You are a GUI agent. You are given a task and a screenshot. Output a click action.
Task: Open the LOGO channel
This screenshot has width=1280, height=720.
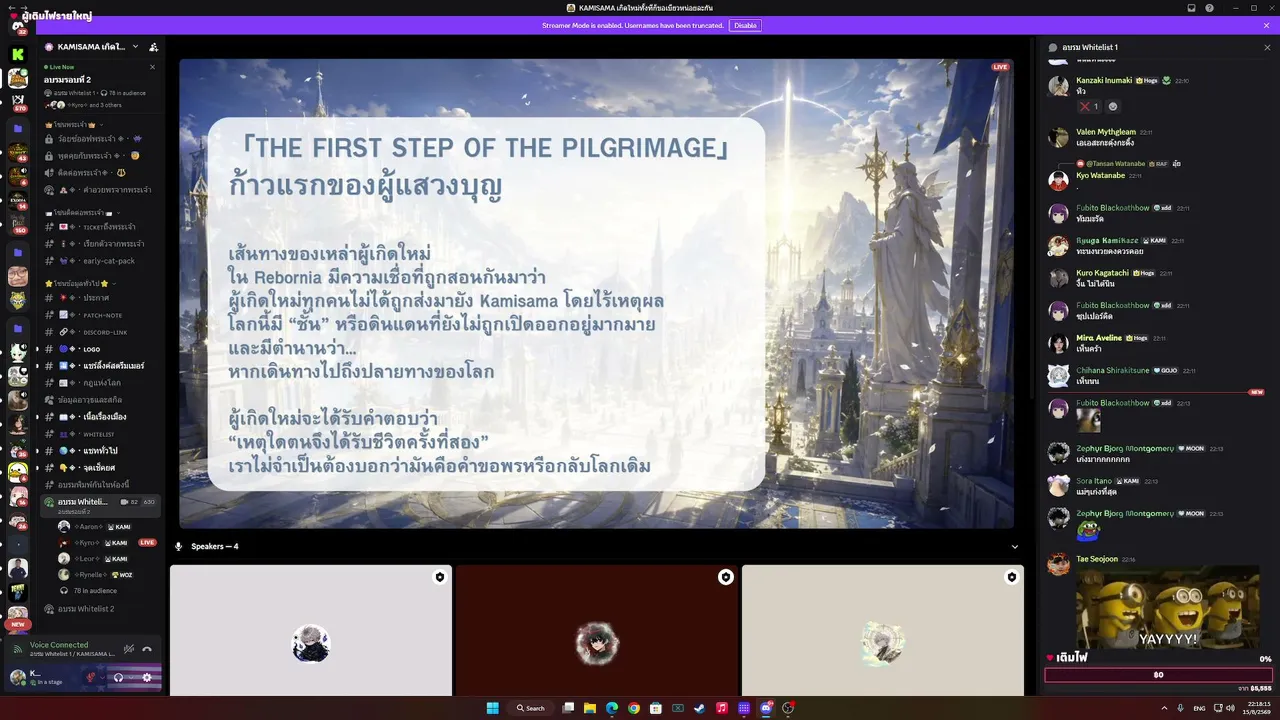pos(100,349)
